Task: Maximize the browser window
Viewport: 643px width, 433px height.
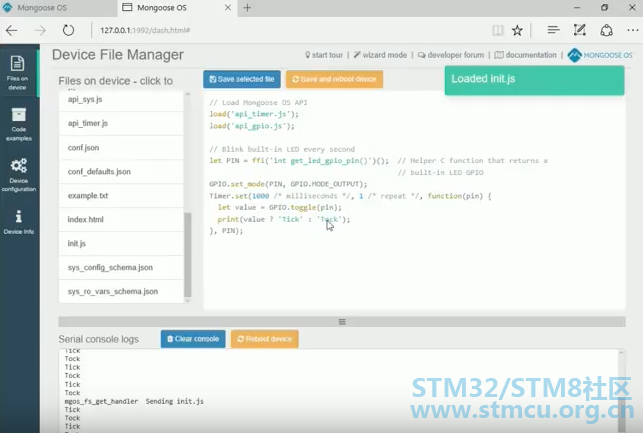Action: (x=604, y=7)
